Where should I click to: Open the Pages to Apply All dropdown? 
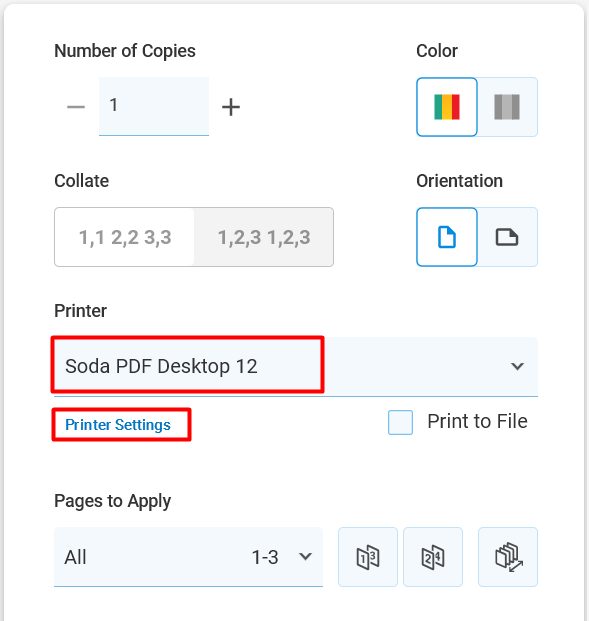[189, 557]
